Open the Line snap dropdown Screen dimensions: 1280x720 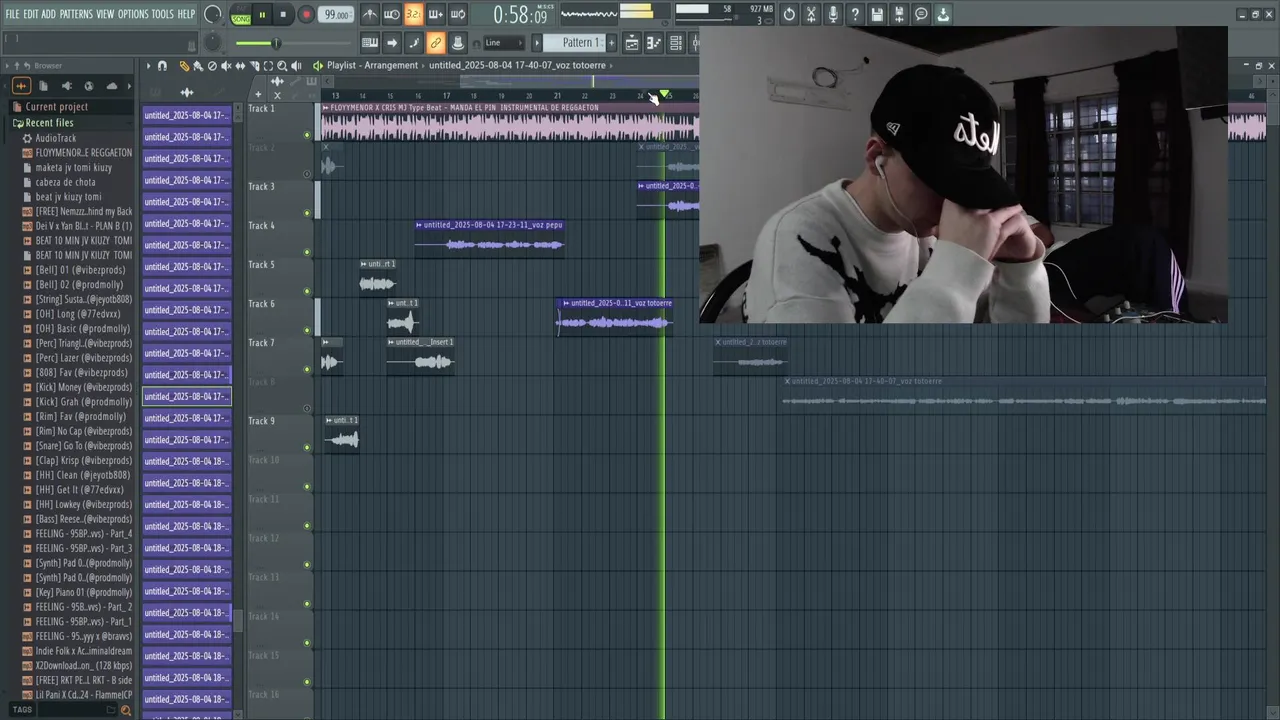tap(505, 43)
